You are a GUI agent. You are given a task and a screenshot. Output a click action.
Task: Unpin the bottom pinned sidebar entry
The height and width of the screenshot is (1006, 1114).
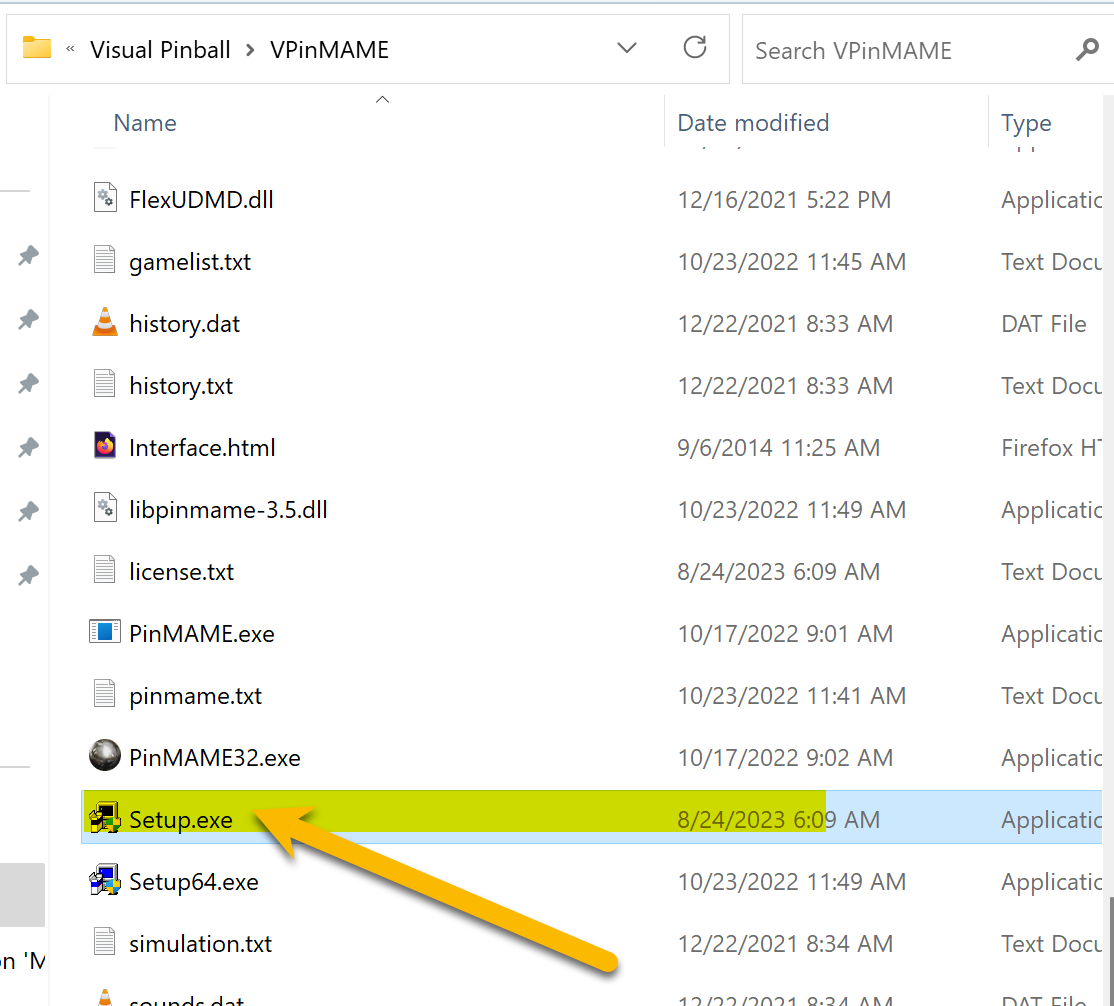pos(27,575)
